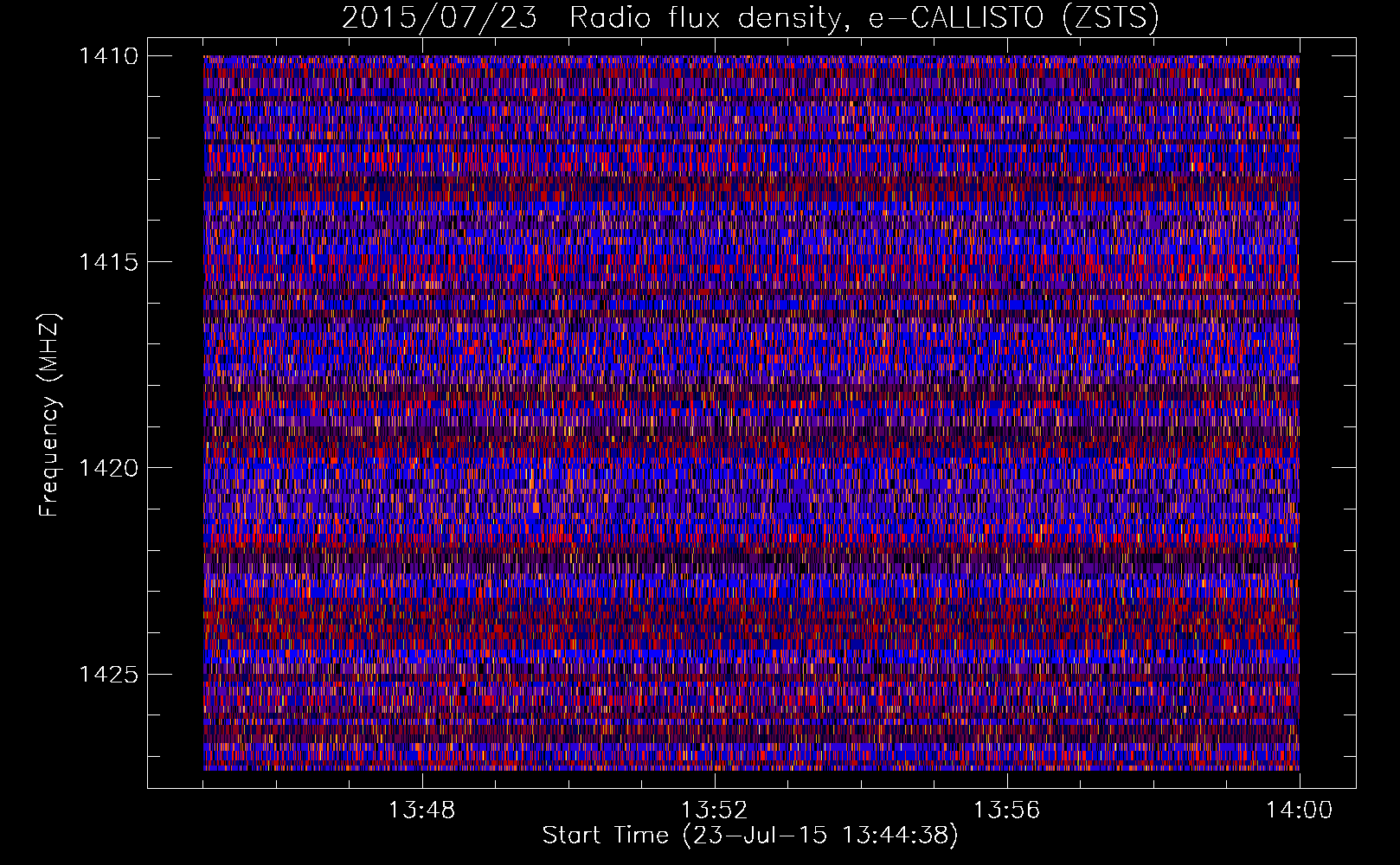This screenshot has width=1400, height=865.
Task: Select the 1425 frequency tick label
Action: (x=108, y=674)
